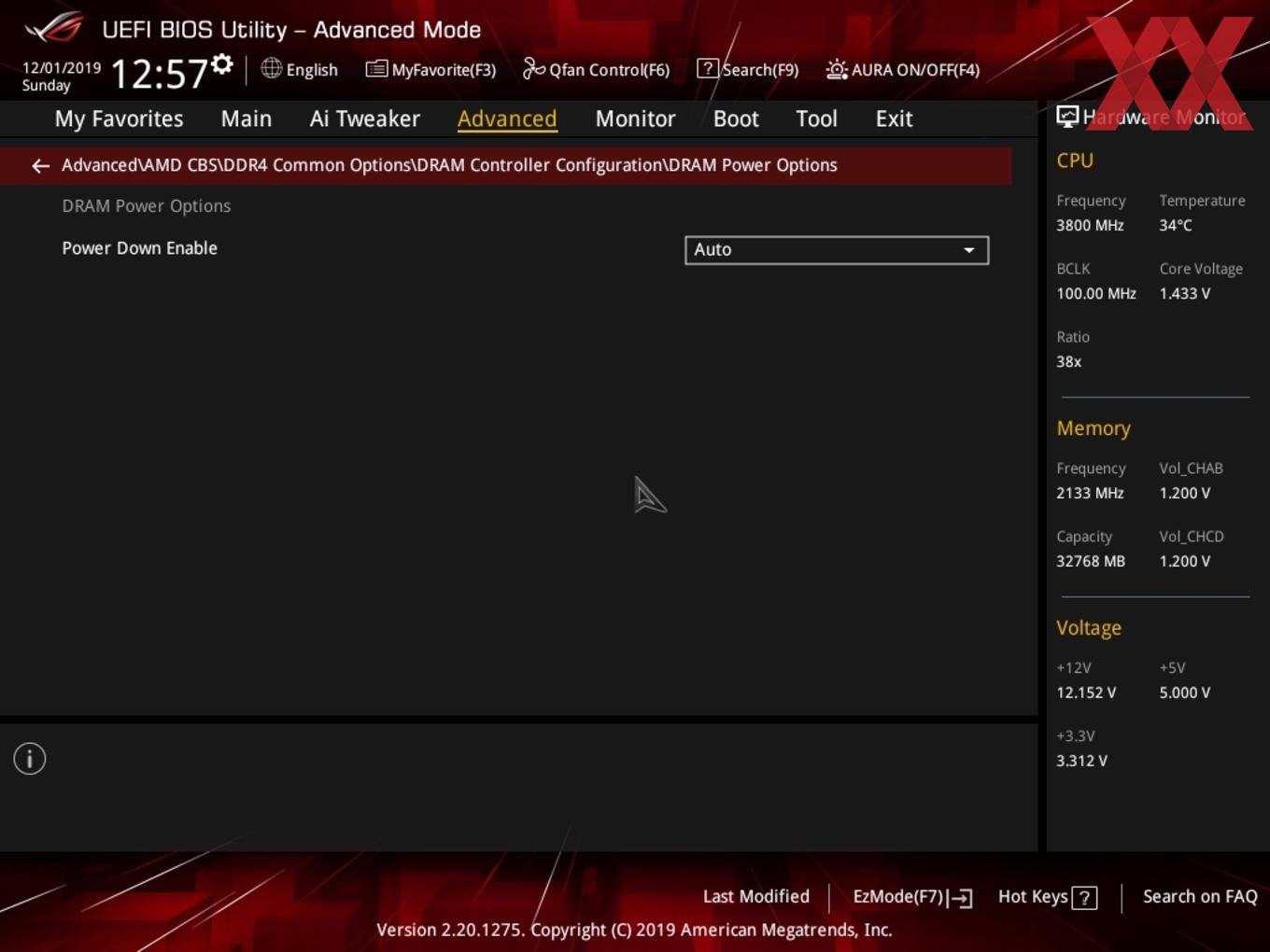Screen dimensions: 1270x952
Task: Click BCLK 100.00 MHz value
Action: (x=1096, y=294)
